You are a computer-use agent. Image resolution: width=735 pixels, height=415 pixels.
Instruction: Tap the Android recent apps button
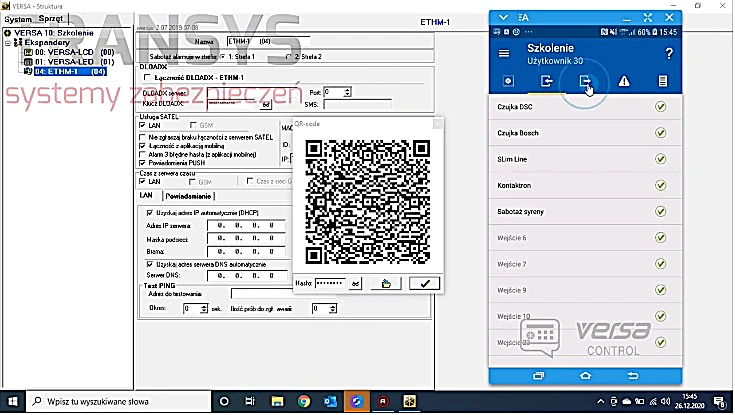(539, 376)
